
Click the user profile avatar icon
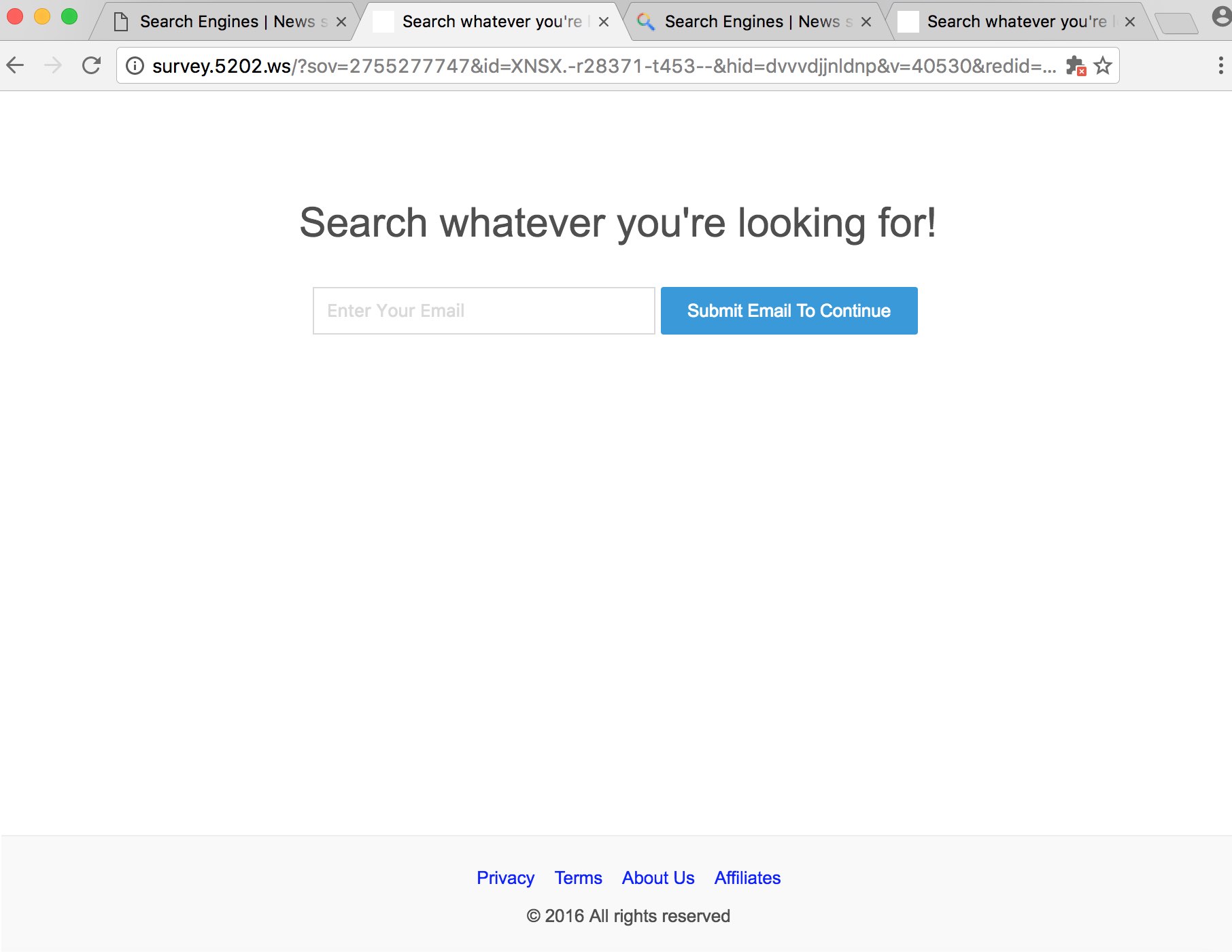(x=1221, y=16)
